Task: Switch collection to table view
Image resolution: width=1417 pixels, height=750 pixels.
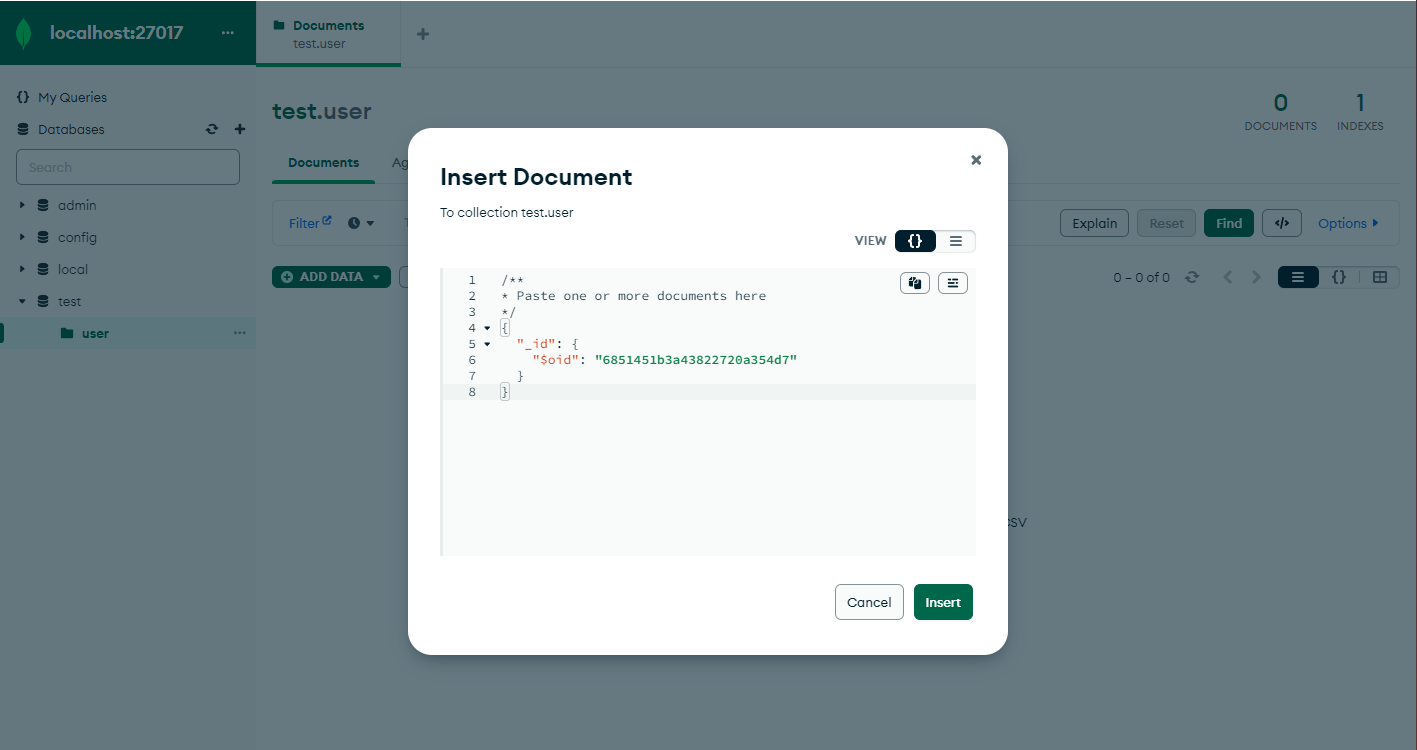Action: 1380,277
